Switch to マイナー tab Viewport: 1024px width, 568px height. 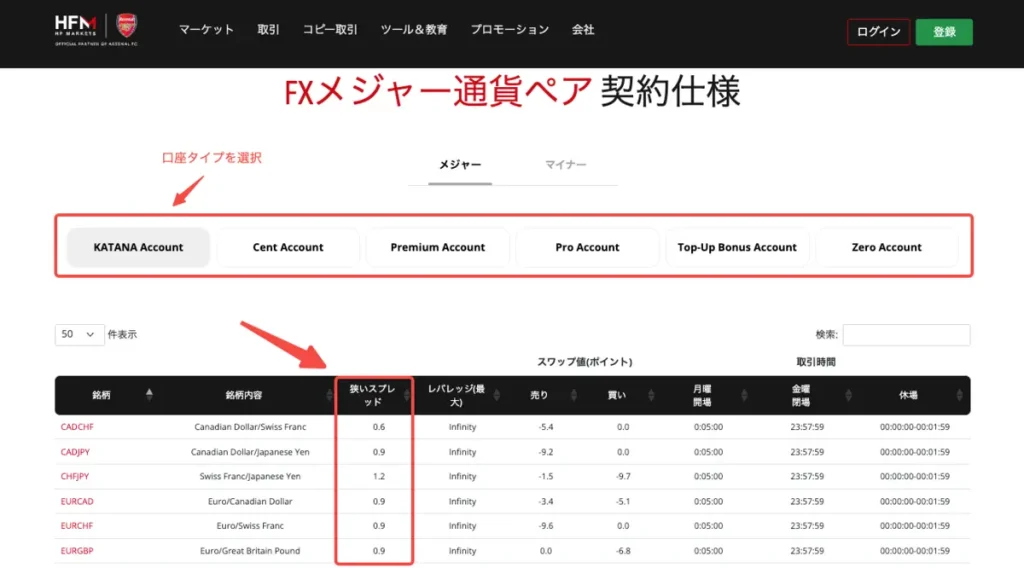[x=566, y=165]
